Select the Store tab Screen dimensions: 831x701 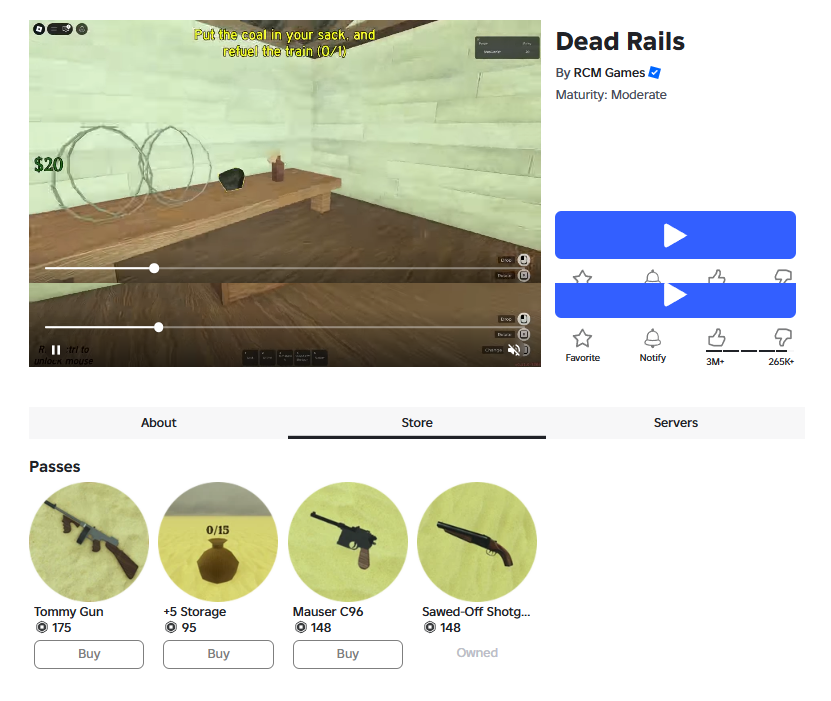coord(417,423)
